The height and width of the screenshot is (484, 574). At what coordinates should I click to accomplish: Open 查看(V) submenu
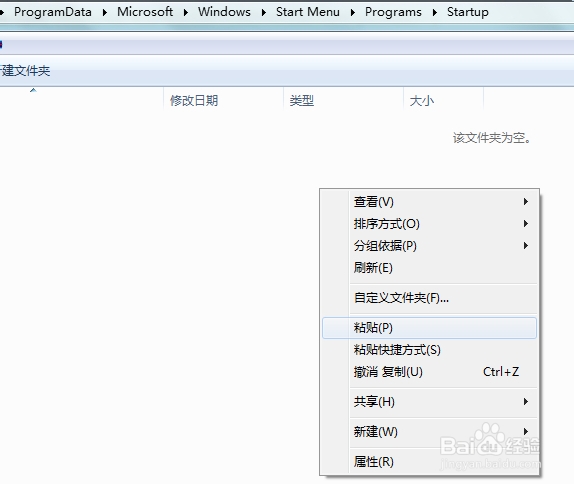tap(429, 202)
